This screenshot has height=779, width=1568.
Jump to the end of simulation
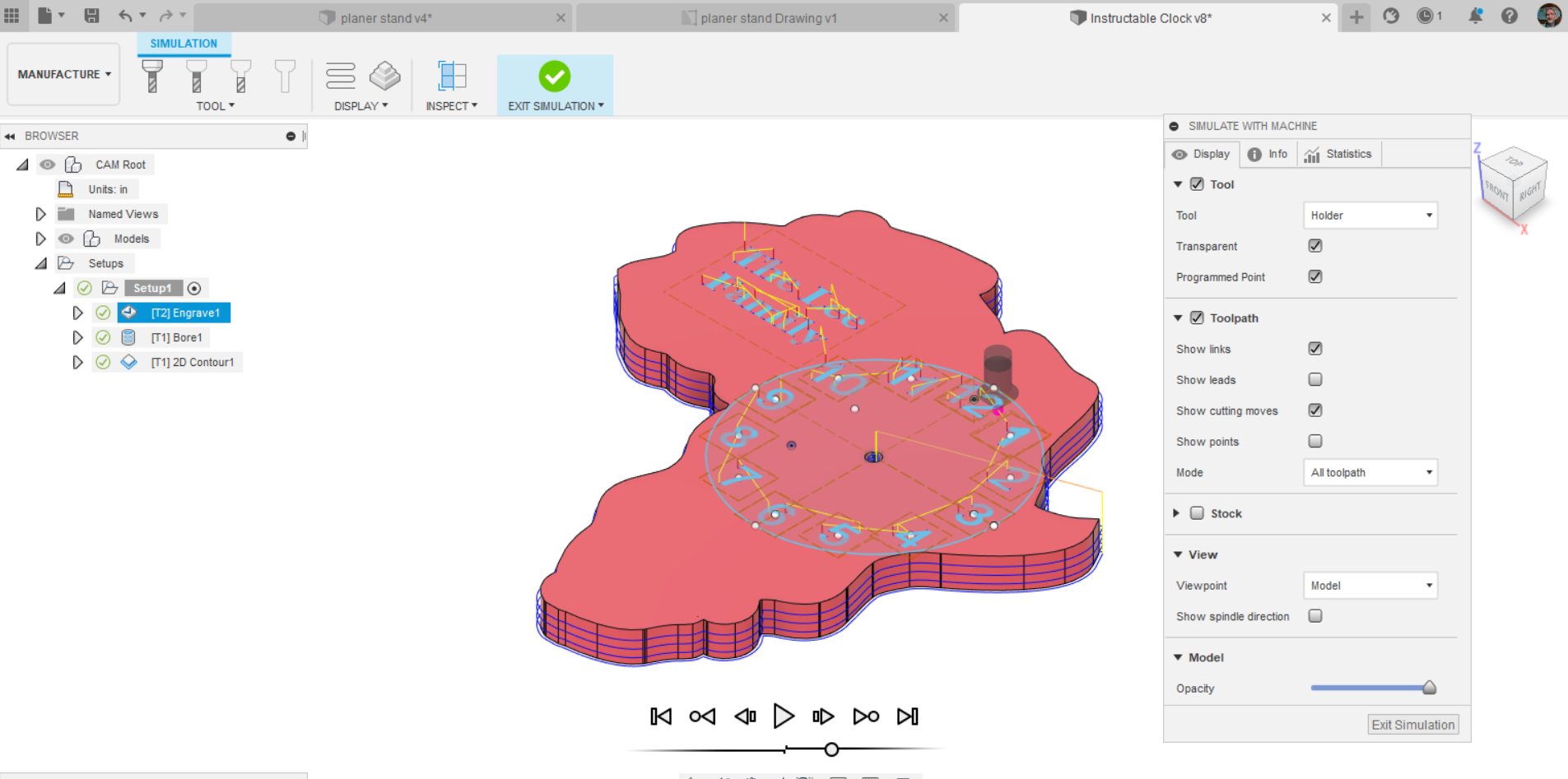pyautogui.click(x=908, y=716)
